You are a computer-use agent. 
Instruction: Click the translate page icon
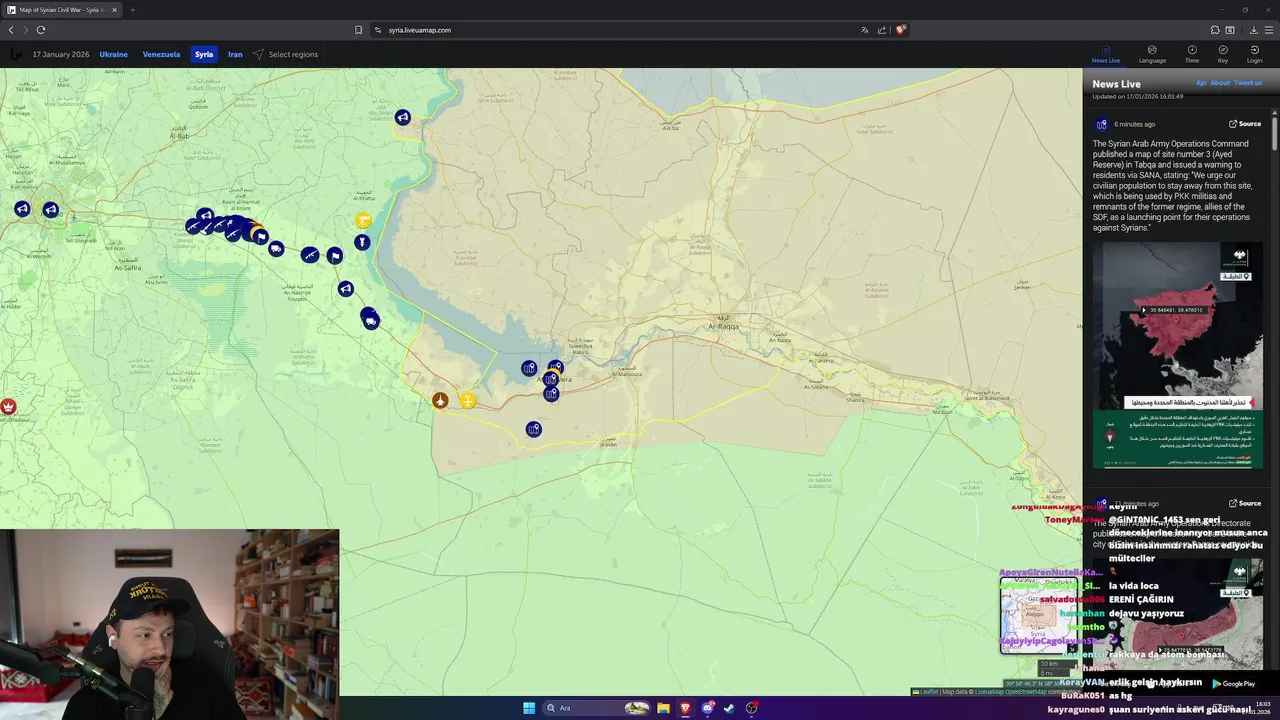865,30
